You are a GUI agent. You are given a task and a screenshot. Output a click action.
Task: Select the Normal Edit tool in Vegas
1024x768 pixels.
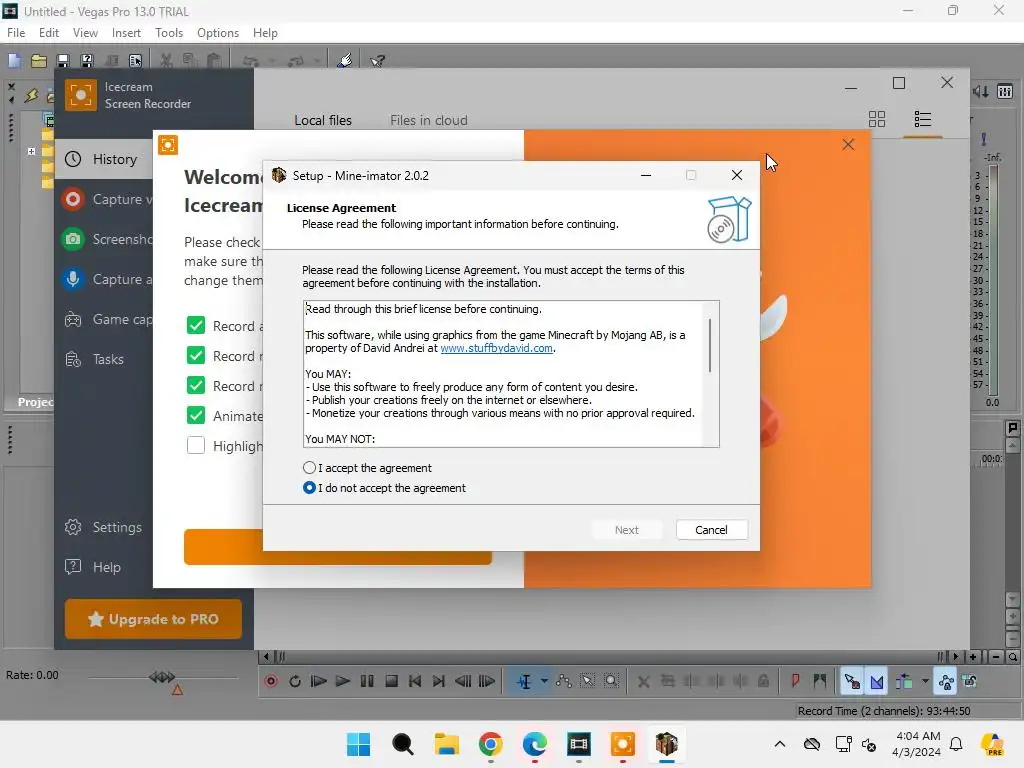(x=524, y=681)
